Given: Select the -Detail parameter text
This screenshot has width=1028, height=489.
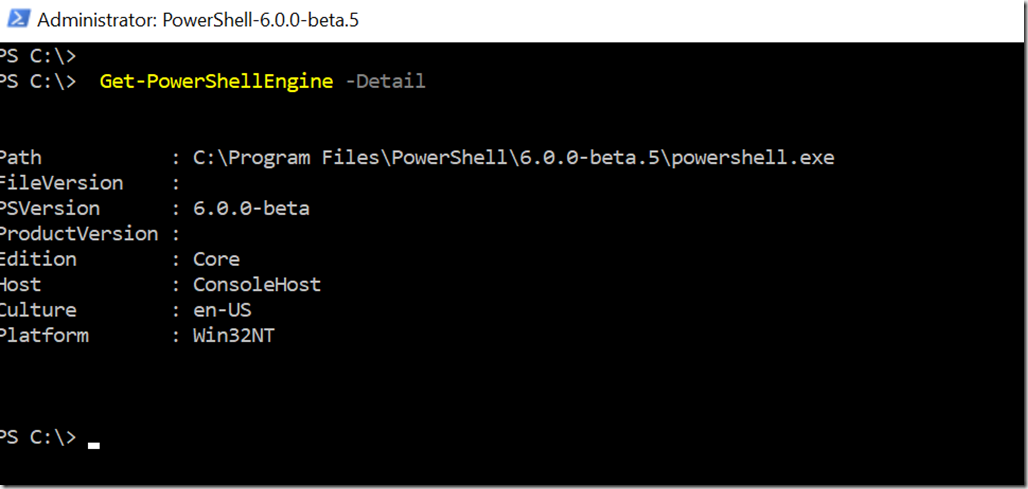Looking at the screenshot, I should point(385,82).
